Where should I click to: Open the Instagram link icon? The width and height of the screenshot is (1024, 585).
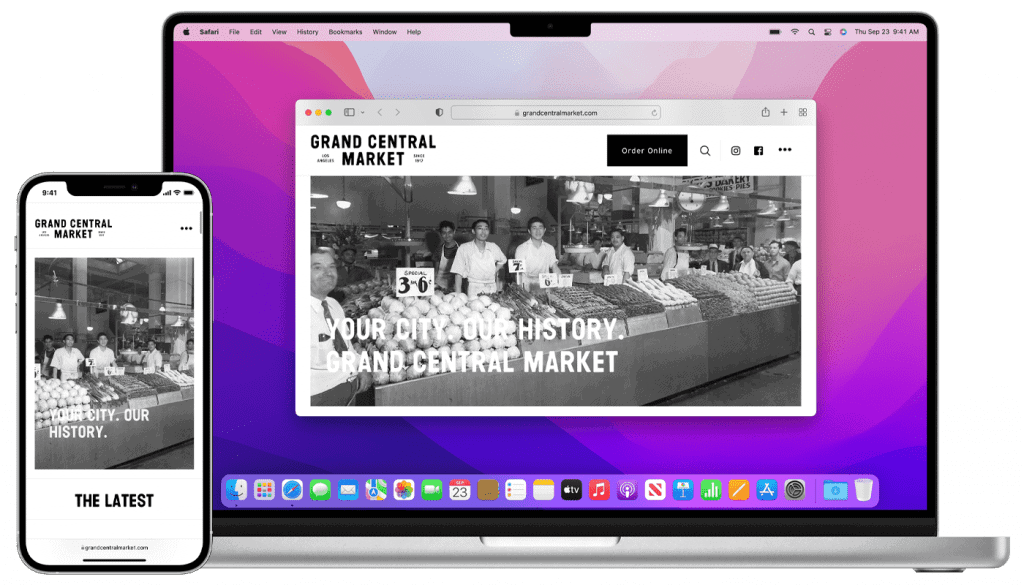[735, 151]
